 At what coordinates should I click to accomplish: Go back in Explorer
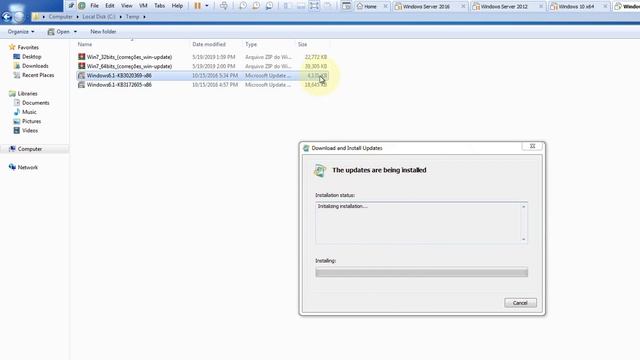[7, 17]
